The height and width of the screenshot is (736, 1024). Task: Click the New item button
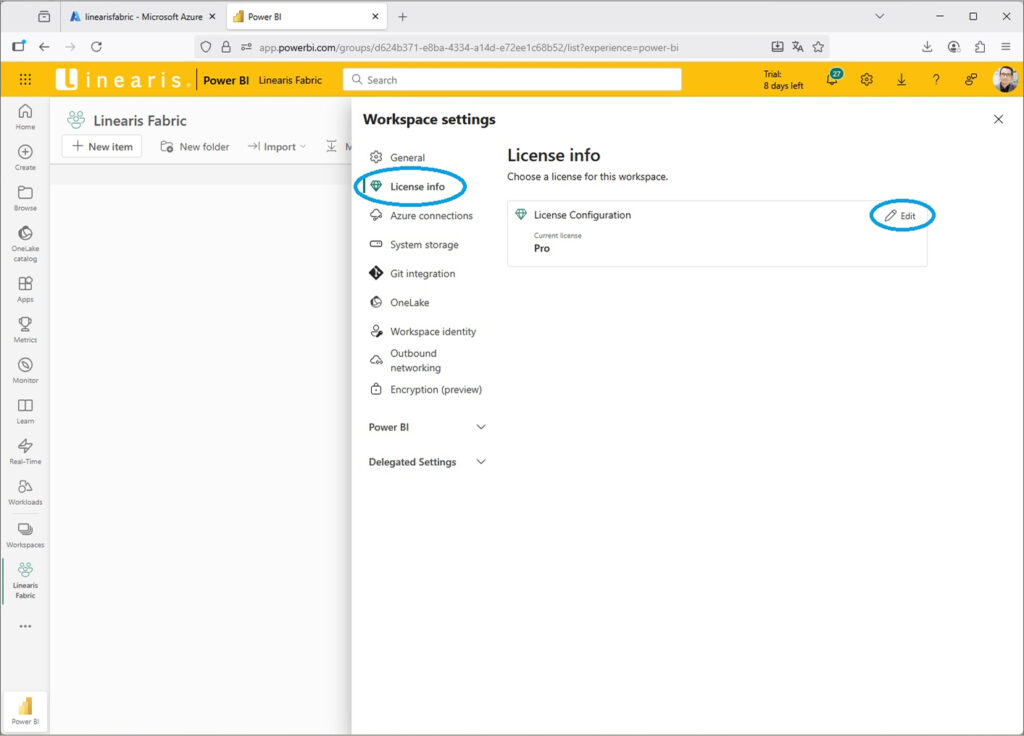pyautogui.click(x=102, y=146)
